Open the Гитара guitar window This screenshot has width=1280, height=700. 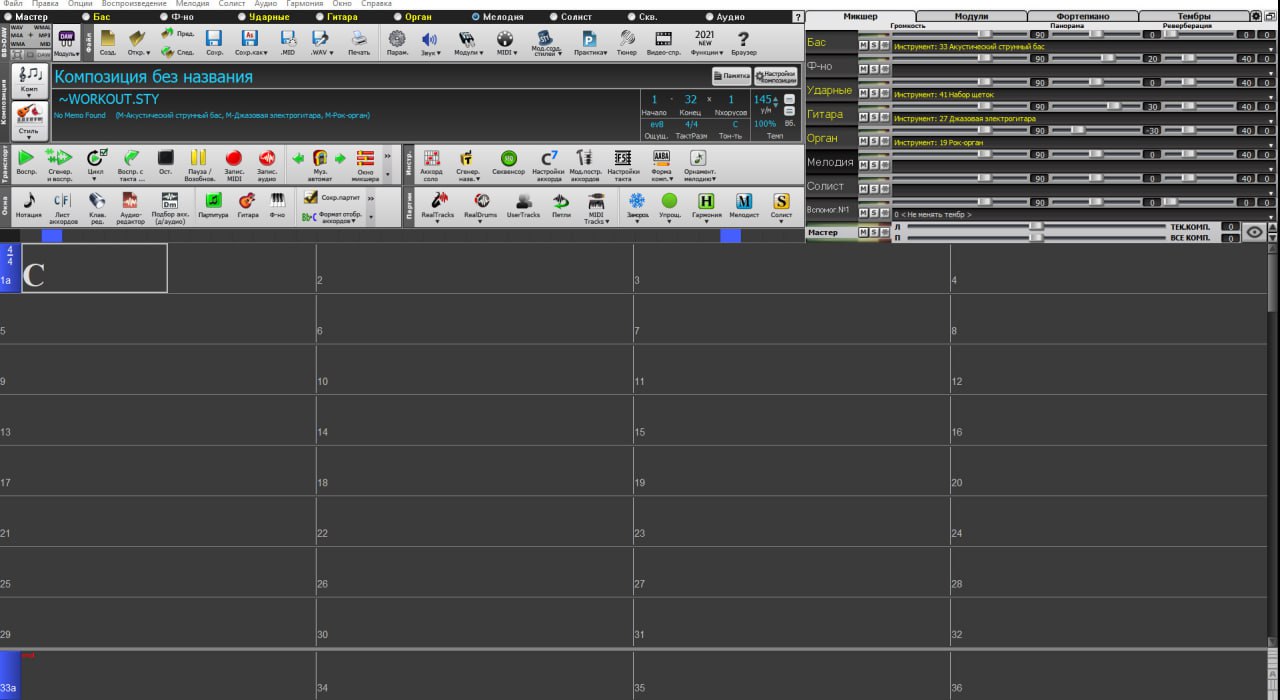click(247, 205)
